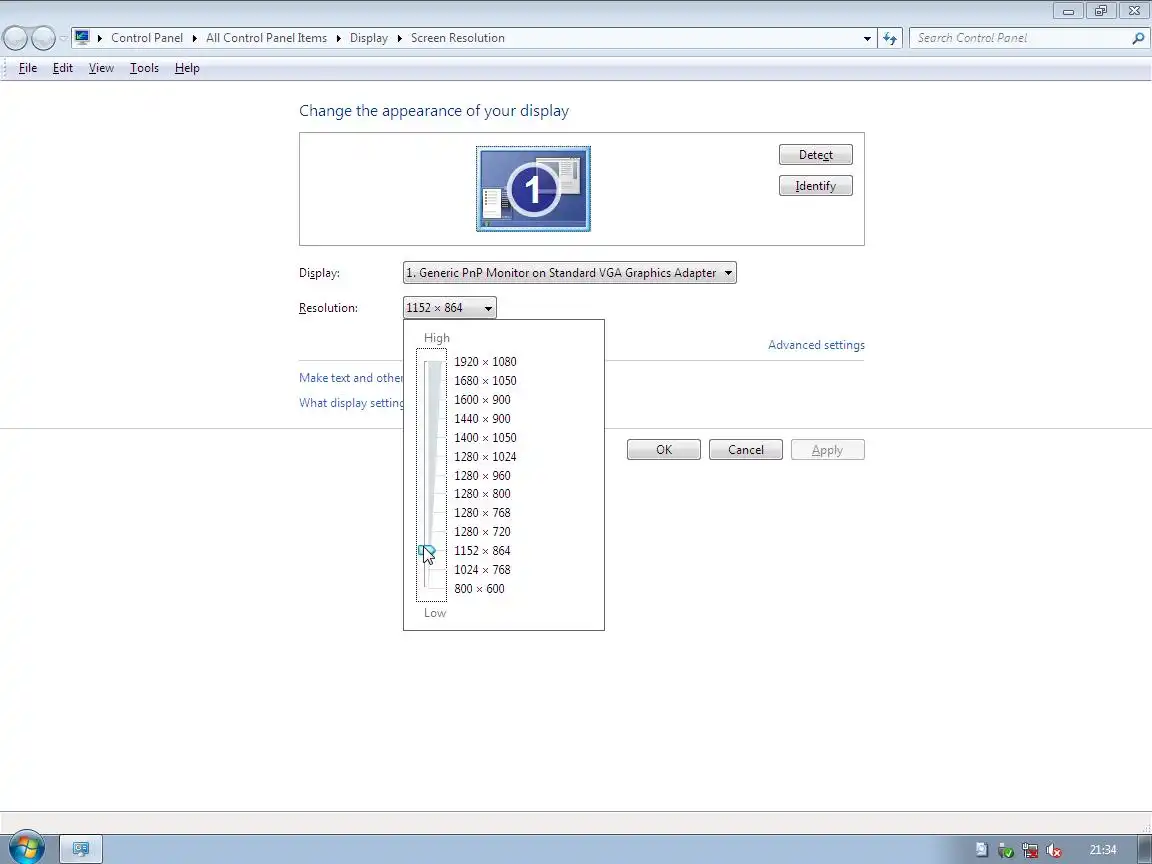Screen dimensions: 1152x864
Task: Click the Windows Start orb
Action: [26, 849]
